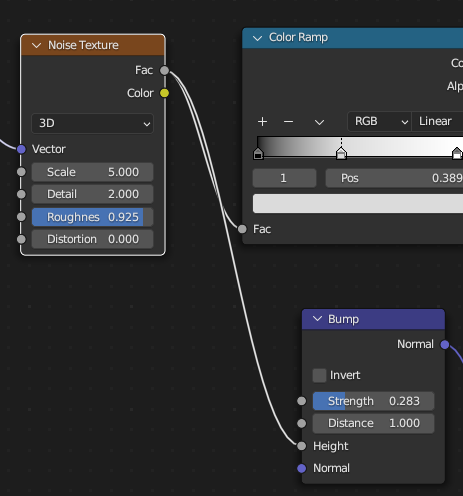Click the active stop index field
The width and height of the screenshot is (463, 496).
pyautogui.click(x=284, y=178)
